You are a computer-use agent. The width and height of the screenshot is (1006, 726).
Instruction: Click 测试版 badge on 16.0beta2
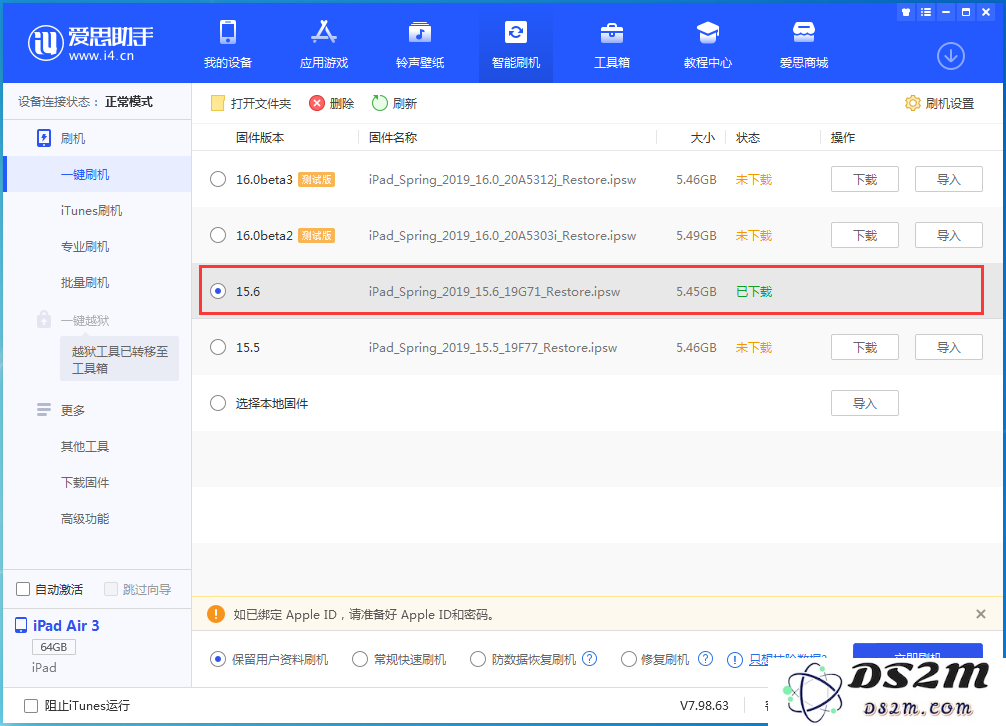(316, 235)
